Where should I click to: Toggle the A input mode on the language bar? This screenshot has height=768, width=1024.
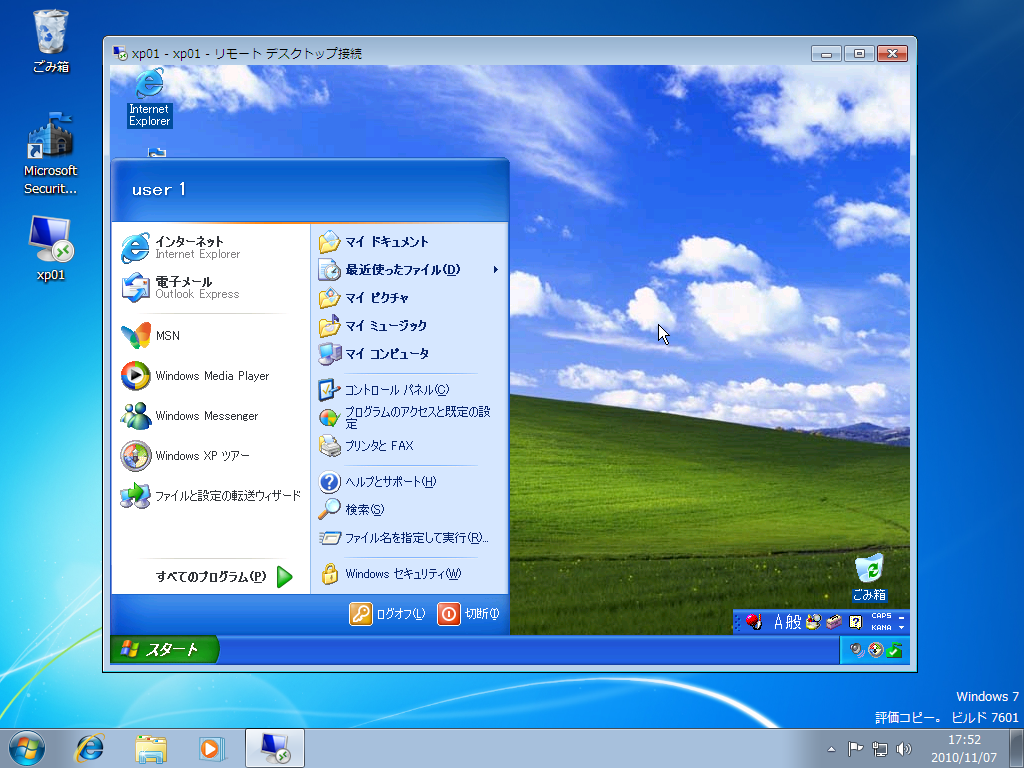point(778,622)
